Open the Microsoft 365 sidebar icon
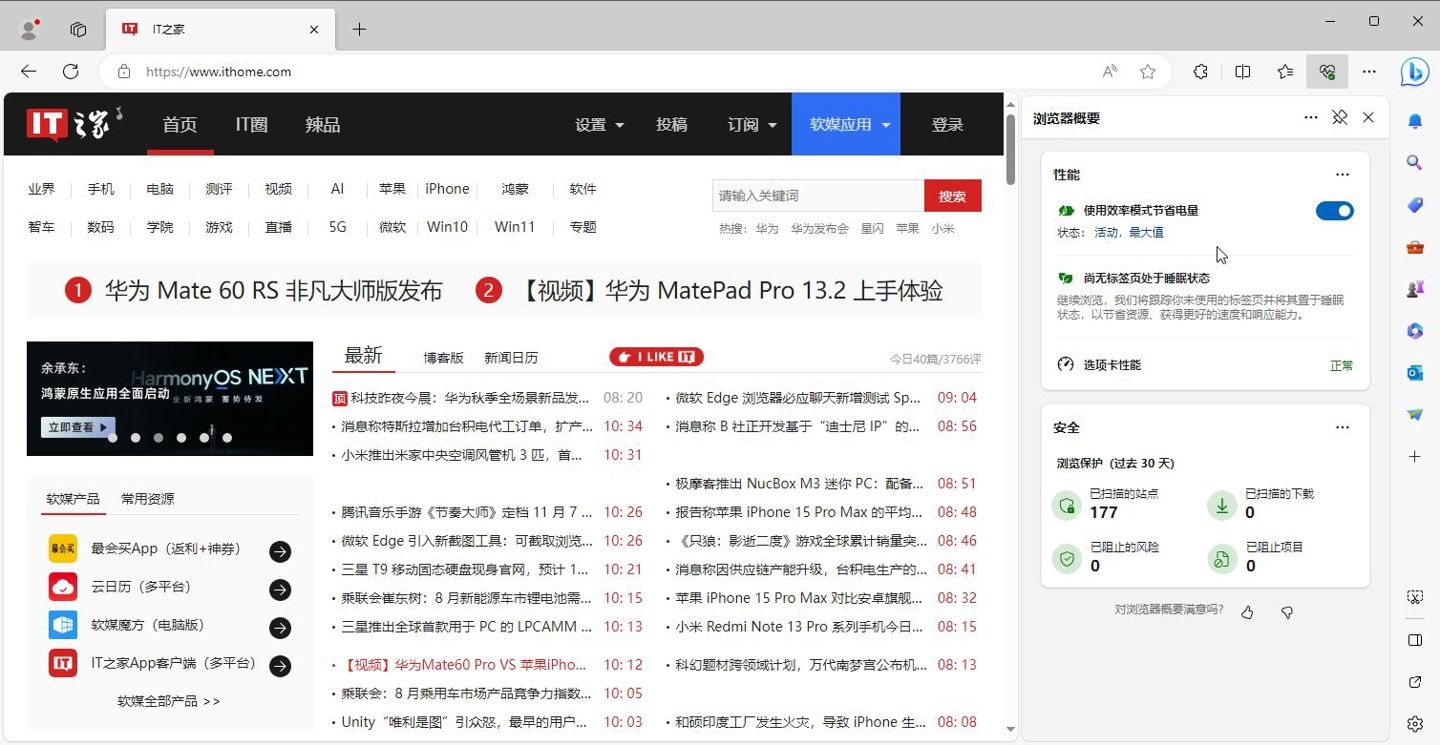Screen dimensions: 1440x745 1415,331
